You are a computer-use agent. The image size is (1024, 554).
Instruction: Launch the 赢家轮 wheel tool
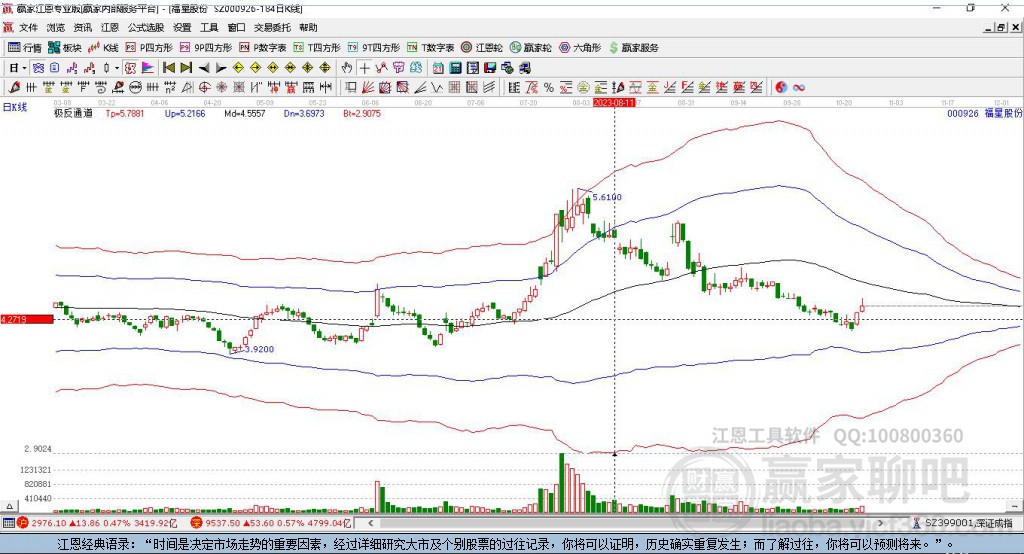pos(531,48)
